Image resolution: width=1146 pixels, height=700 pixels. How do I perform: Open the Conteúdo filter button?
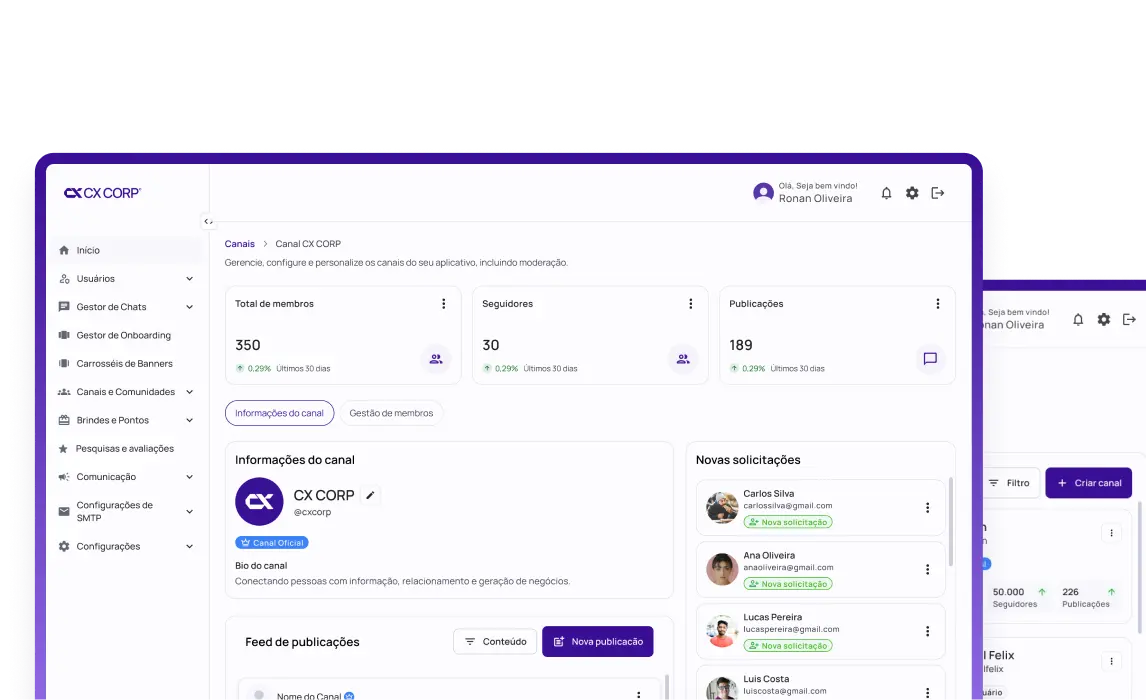pyautogui.click(x=496, y=642)
